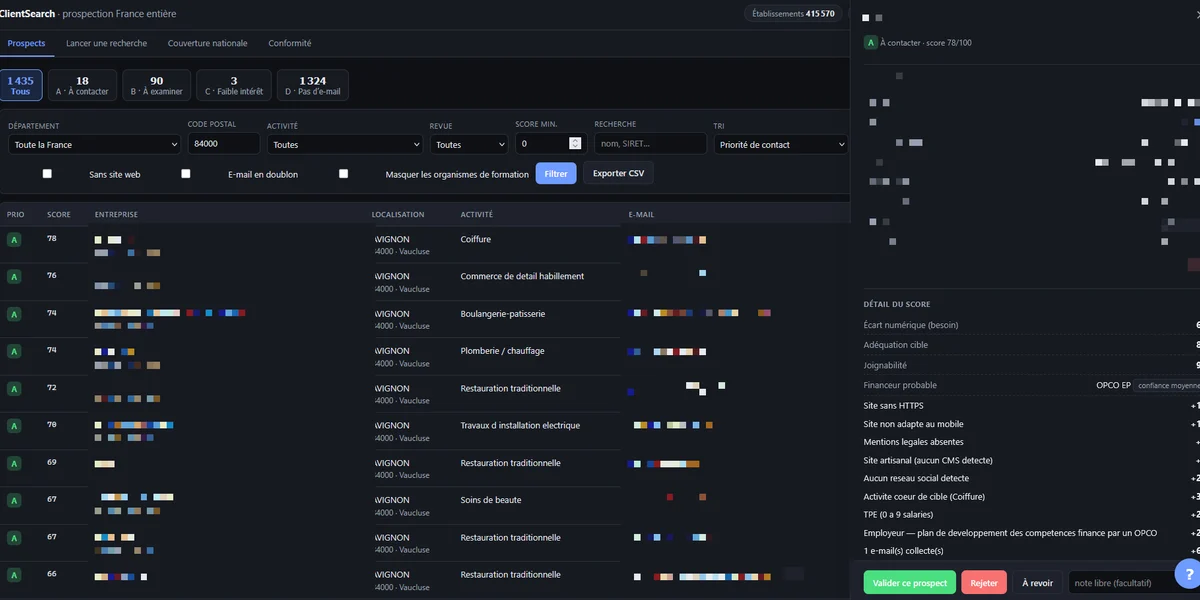The height and width of the screenshot is (600, 1200).
Task: Open the Conformité tab
Action: click(x=289, y=44)
